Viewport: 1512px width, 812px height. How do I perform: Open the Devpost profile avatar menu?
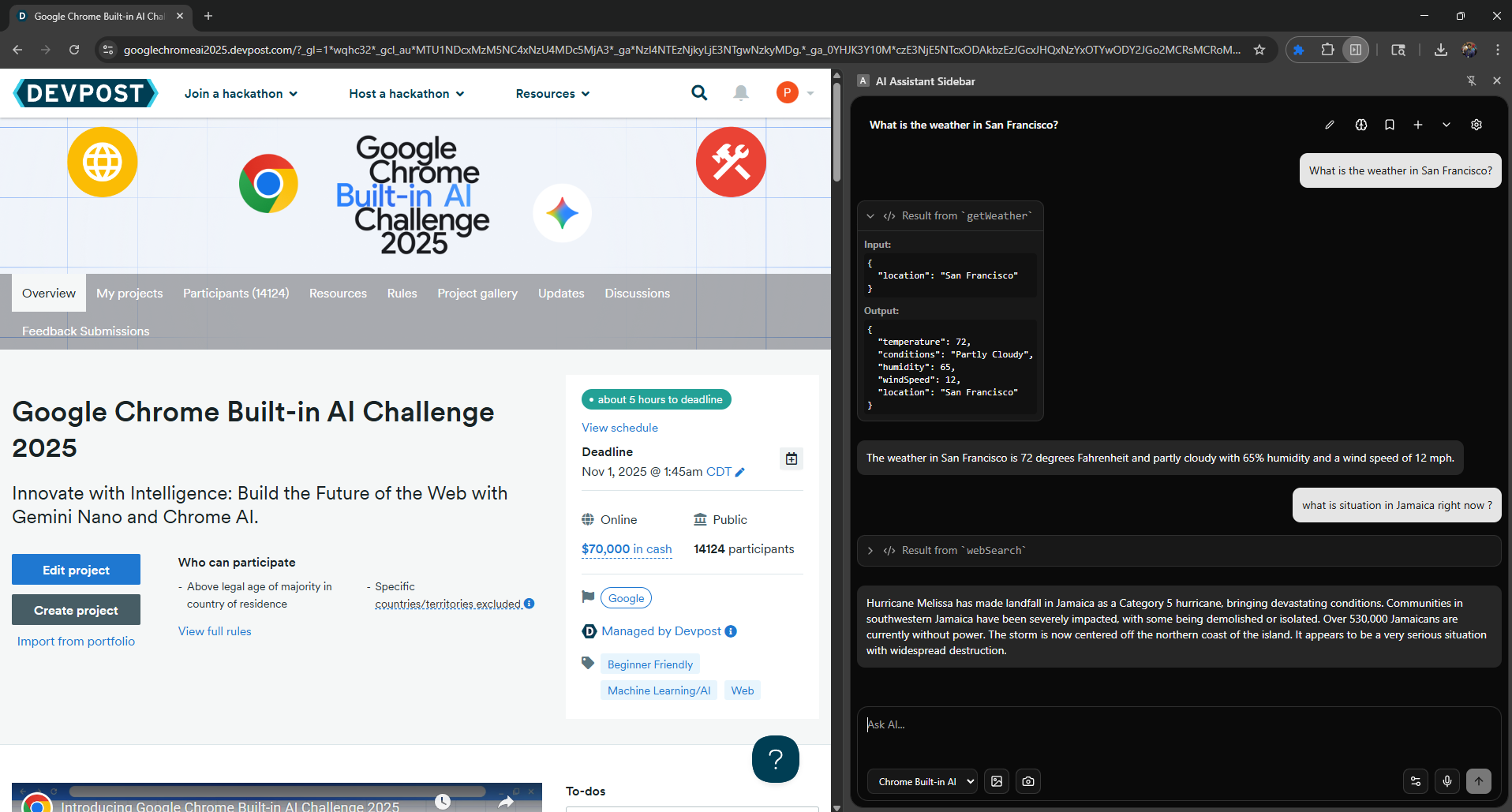[795, 93]
